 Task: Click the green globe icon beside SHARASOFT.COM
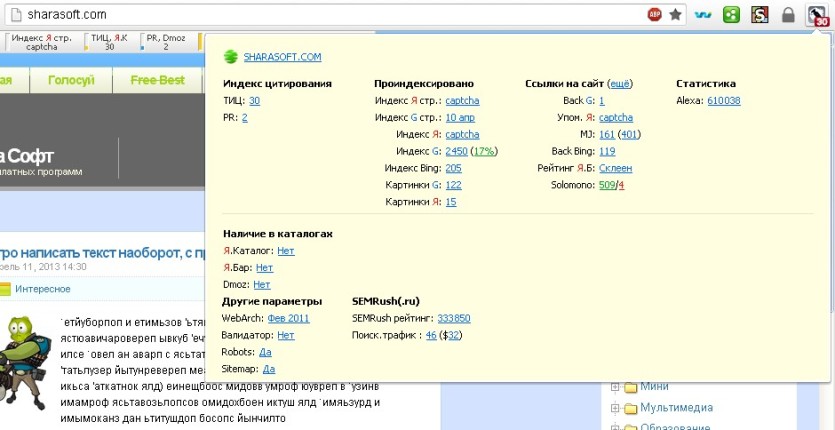231,56
